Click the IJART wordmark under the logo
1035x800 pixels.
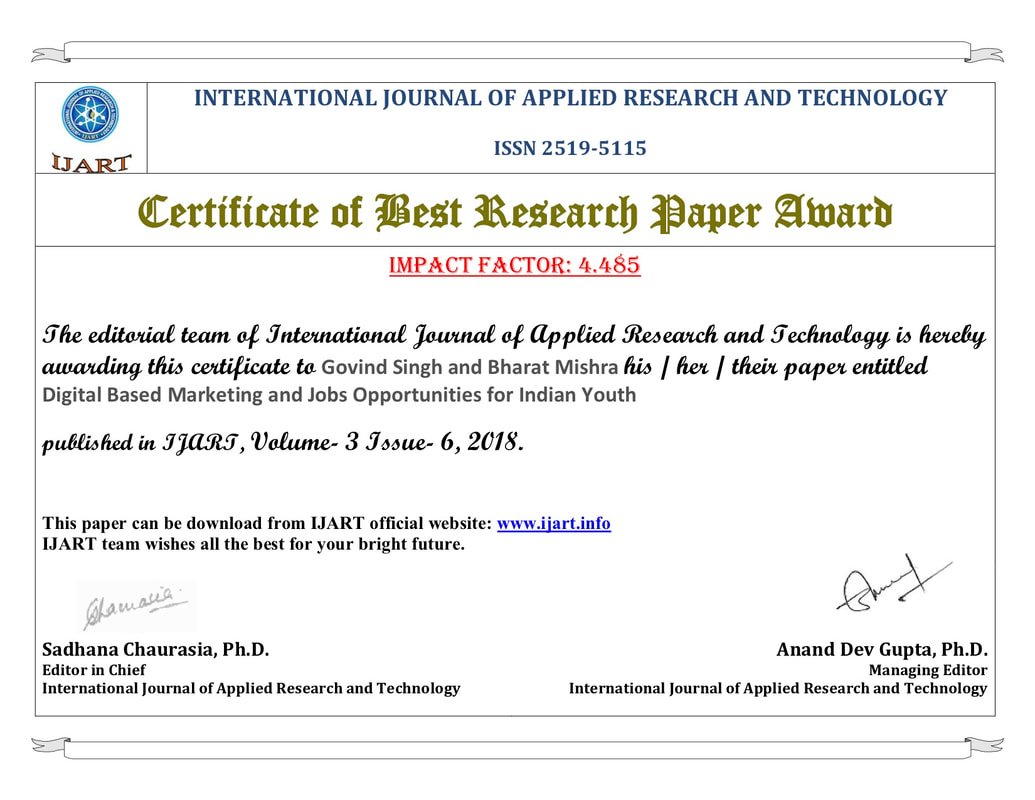click(x=91, y=162)
